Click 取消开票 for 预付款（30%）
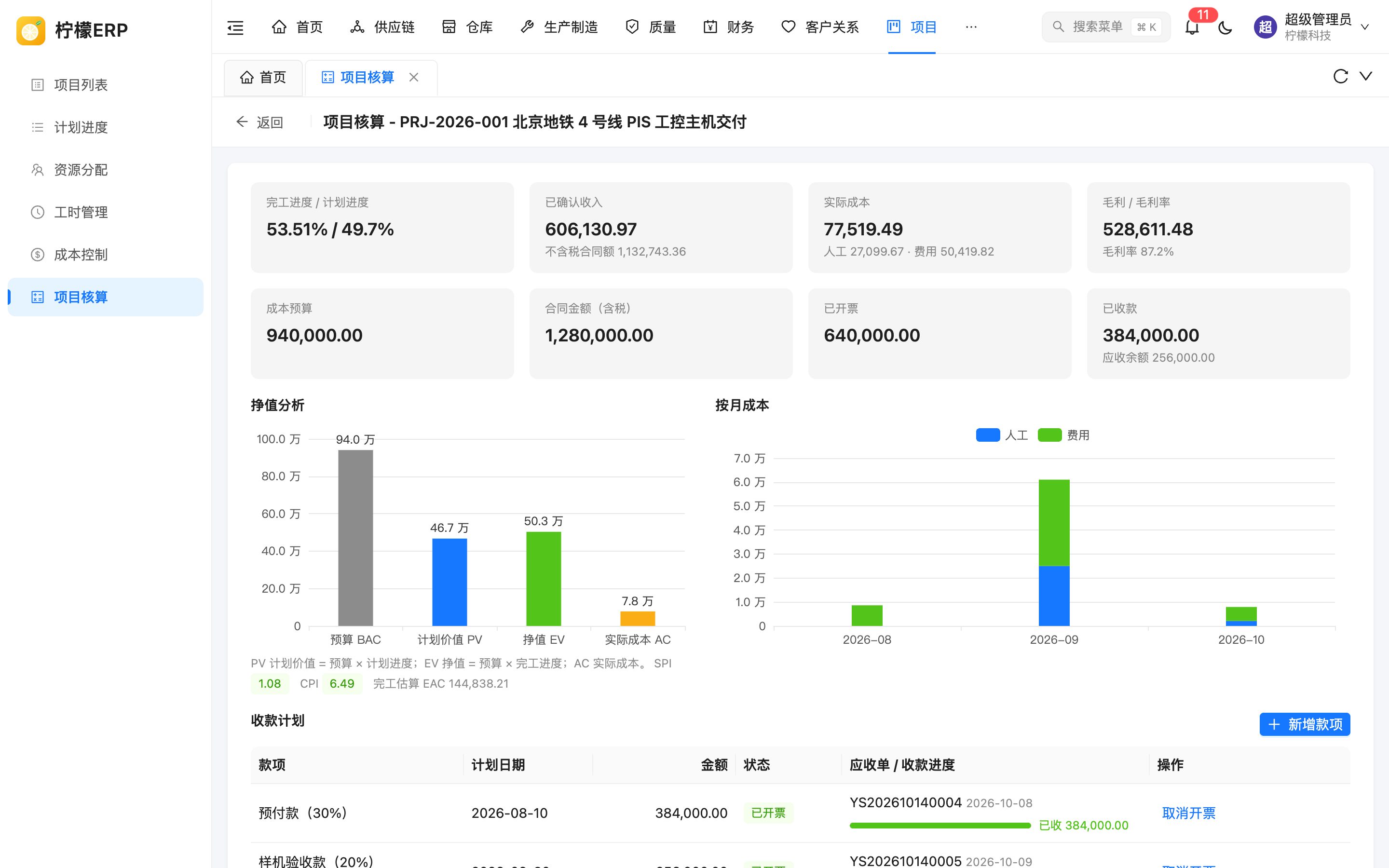This screenshot has width=1389, height=868. (1189, 813)
